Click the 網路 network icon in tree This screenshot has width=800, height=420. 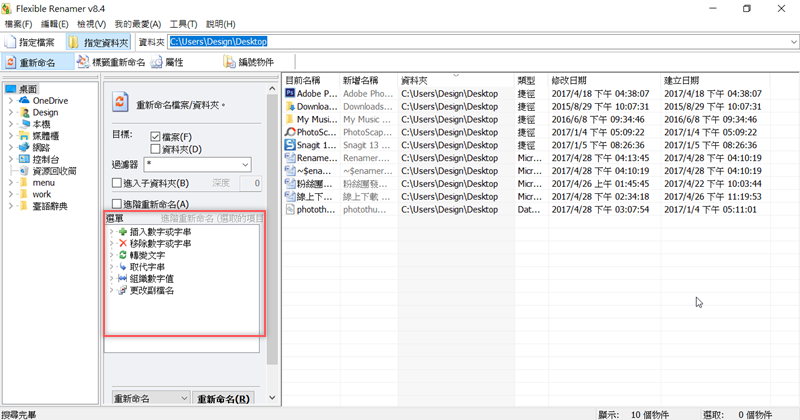click(24, 147)
